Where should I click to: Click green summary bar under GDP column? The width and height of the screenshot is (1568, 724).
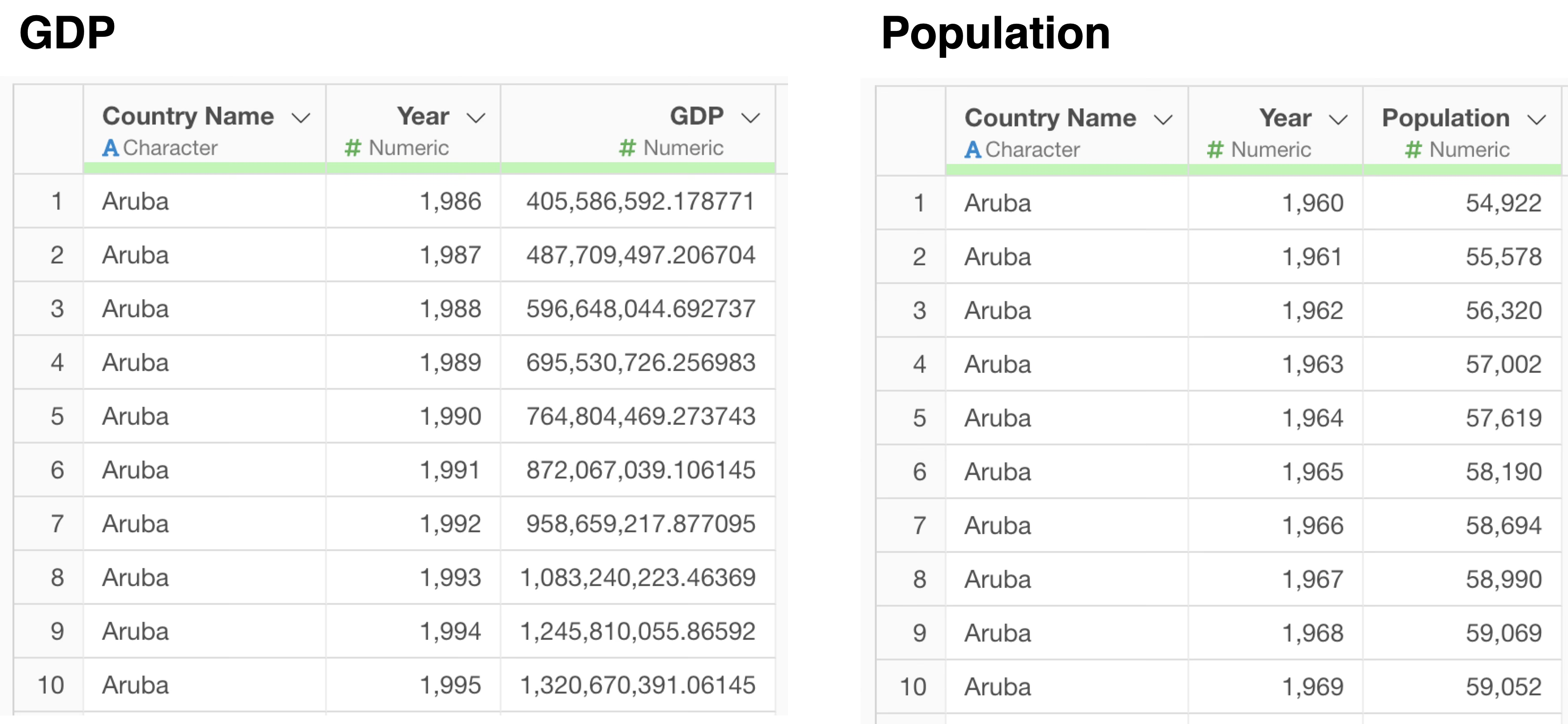point(637,168)
